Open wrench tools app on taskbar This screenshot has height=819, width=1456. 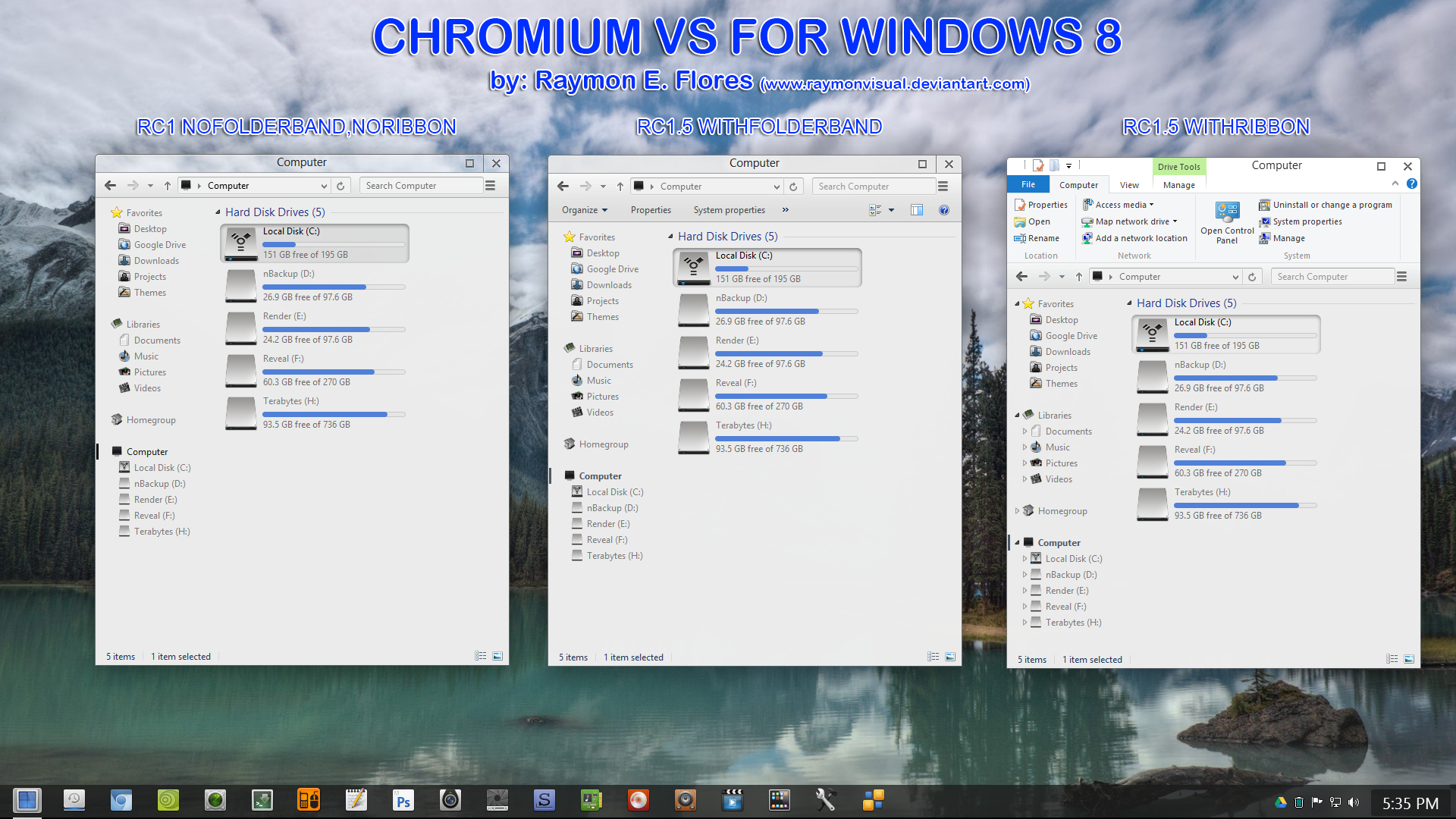pyautogui.click(x=826, y=800)
